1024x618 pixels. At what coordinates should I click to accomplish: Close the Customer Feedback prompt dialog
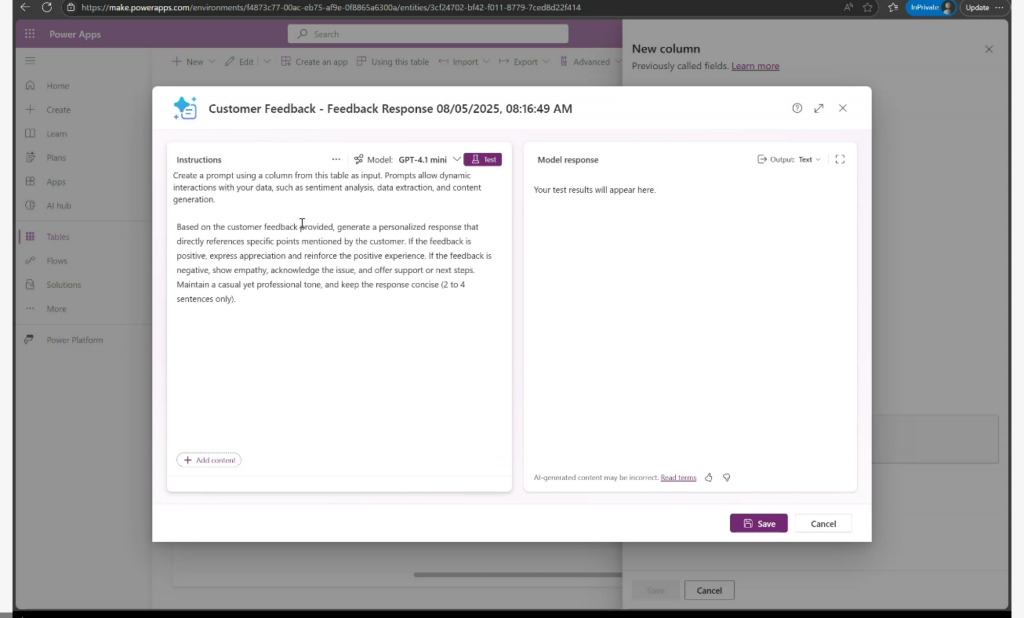842,108
